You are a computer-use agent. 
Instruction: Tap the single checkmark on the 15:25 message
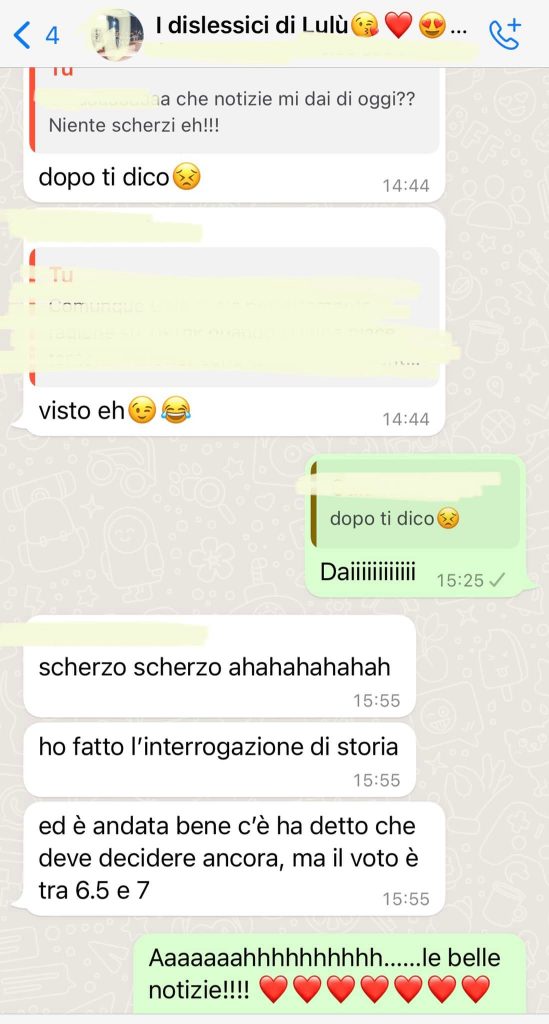[497, 580]
